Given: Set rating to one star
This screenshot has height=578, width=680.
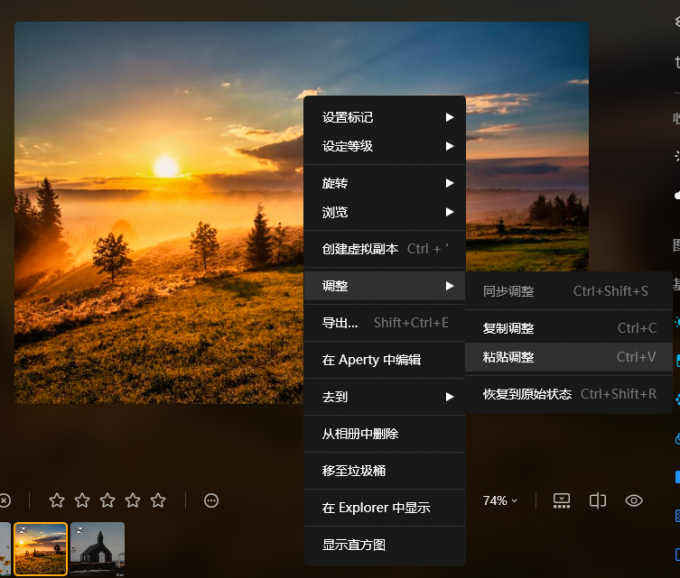Looking at the screenshot, I should coord(57,500).
